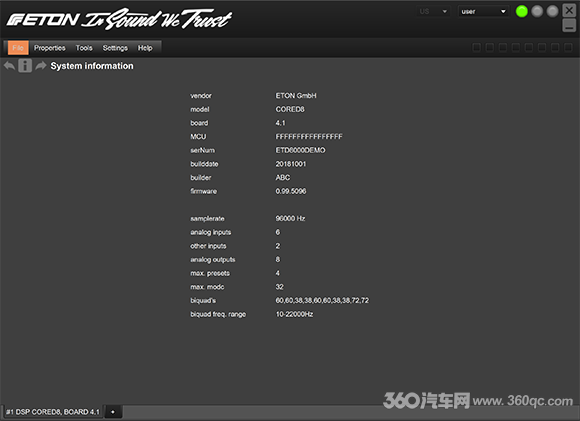Click the green status indicator light
580x421 pixels.
(522, 11)
